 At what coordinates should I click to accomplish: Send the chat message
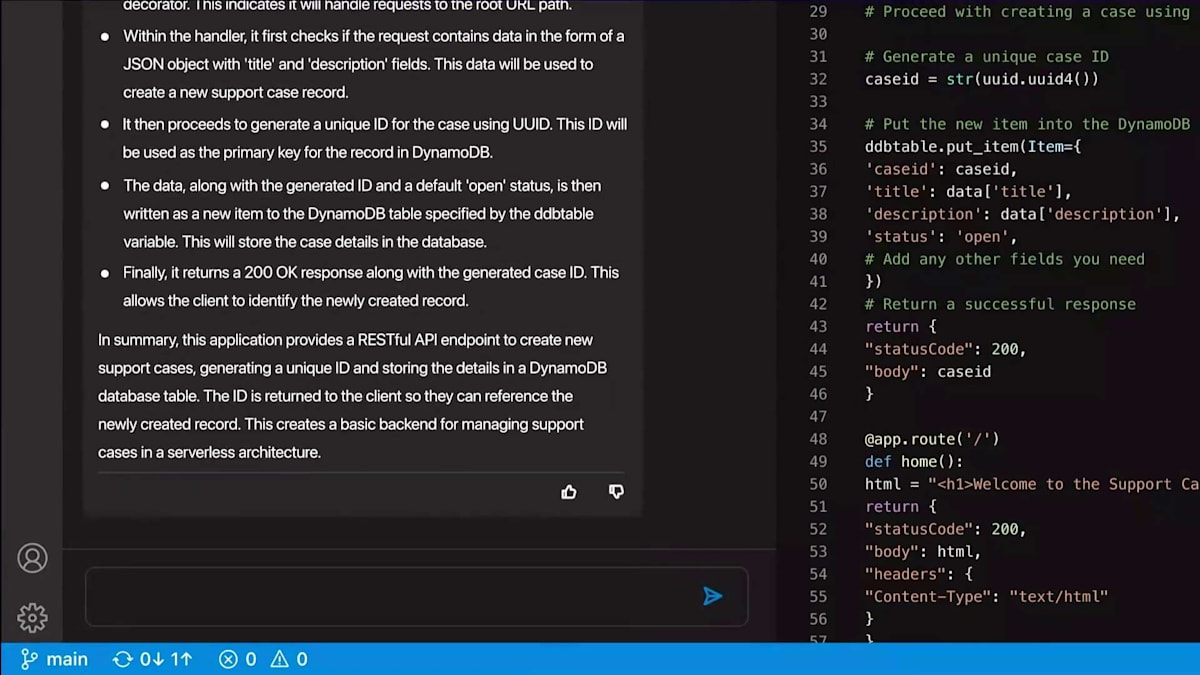712,596
